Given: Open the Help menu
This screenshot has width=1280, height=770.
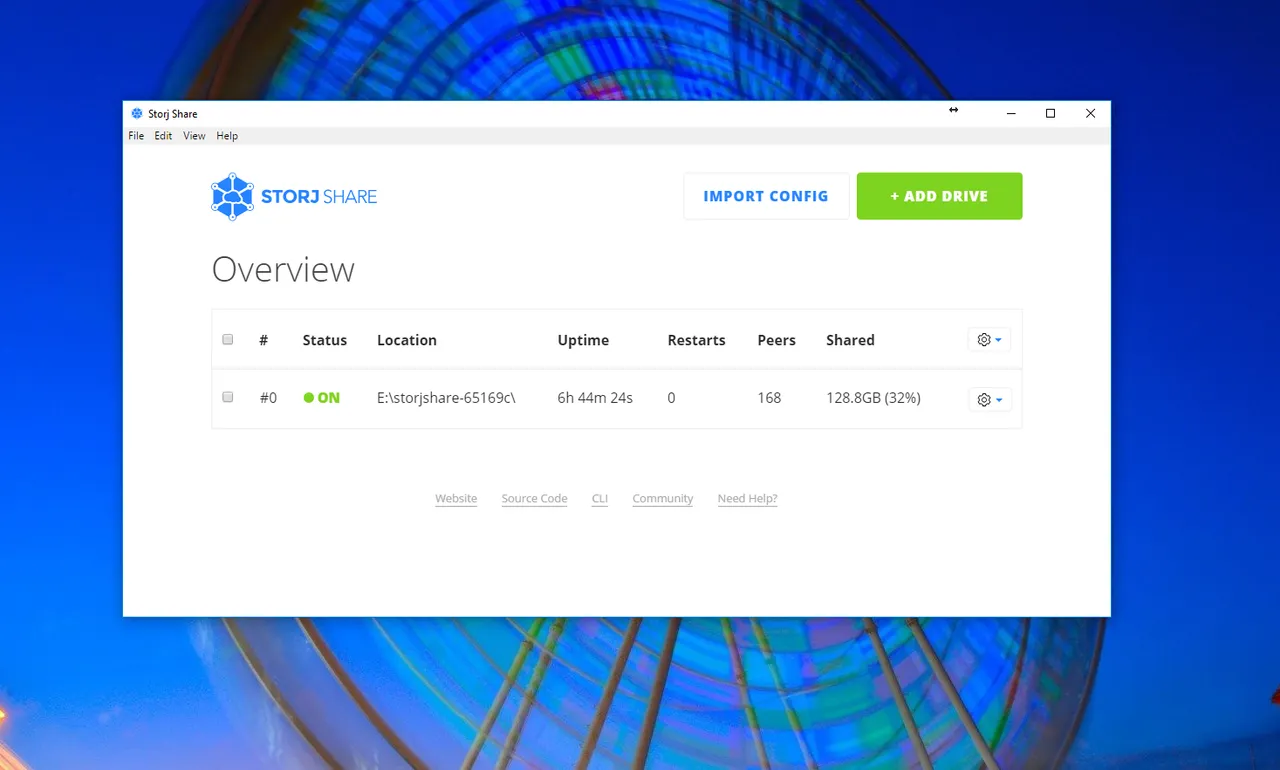Looking at the screenshot, I should click(227, 136).
